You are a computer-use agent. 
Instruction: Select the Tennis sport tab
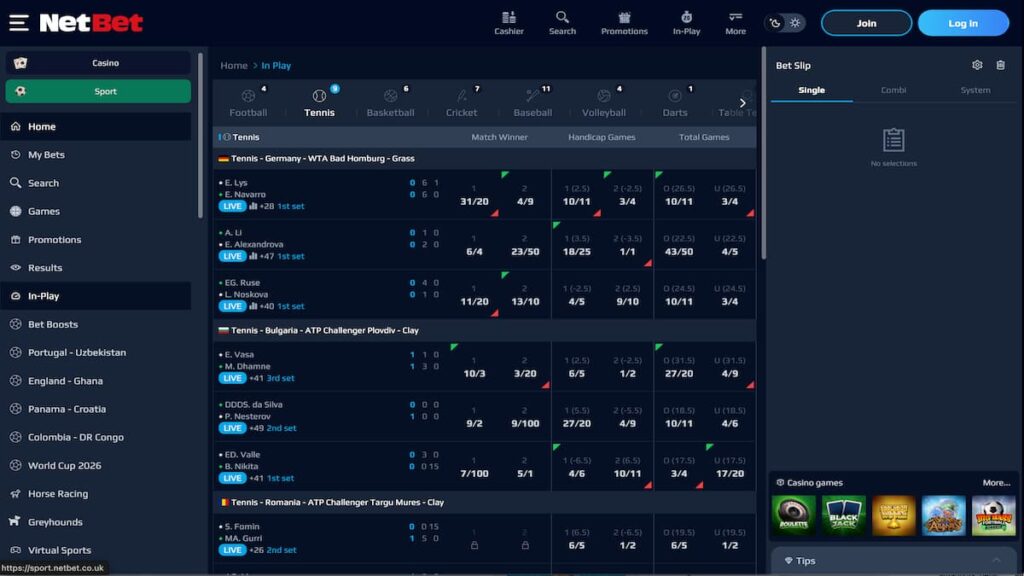[x=319, y=103]
